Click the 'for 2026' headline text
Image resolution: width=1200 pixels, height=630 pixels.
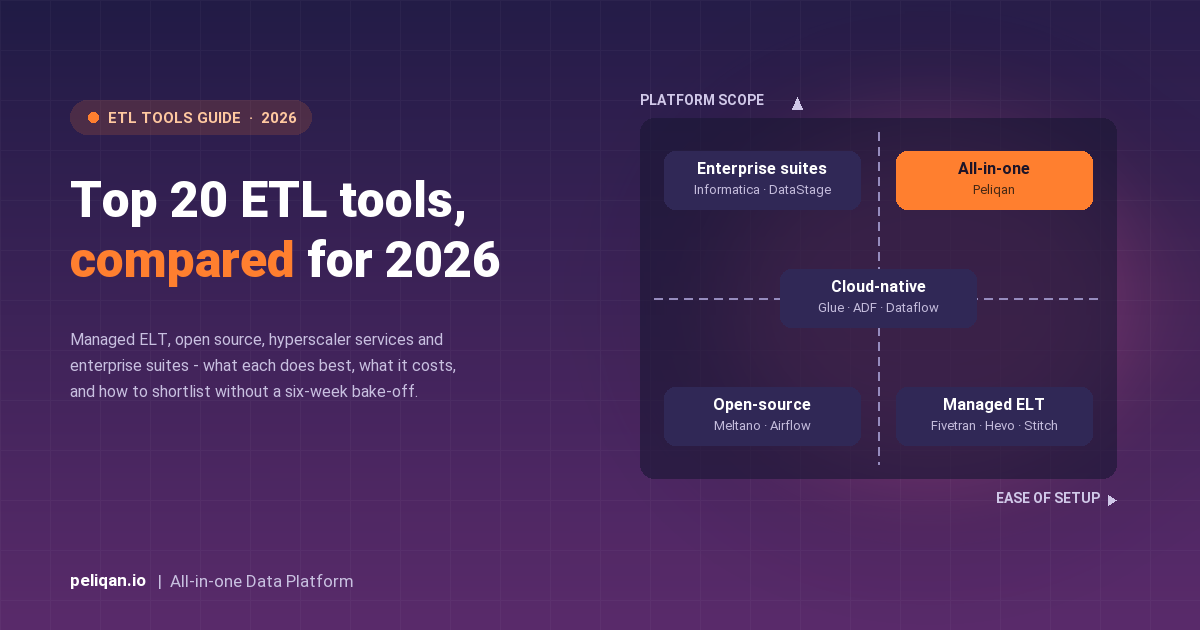pyautogui.click(x=404, y=260)
